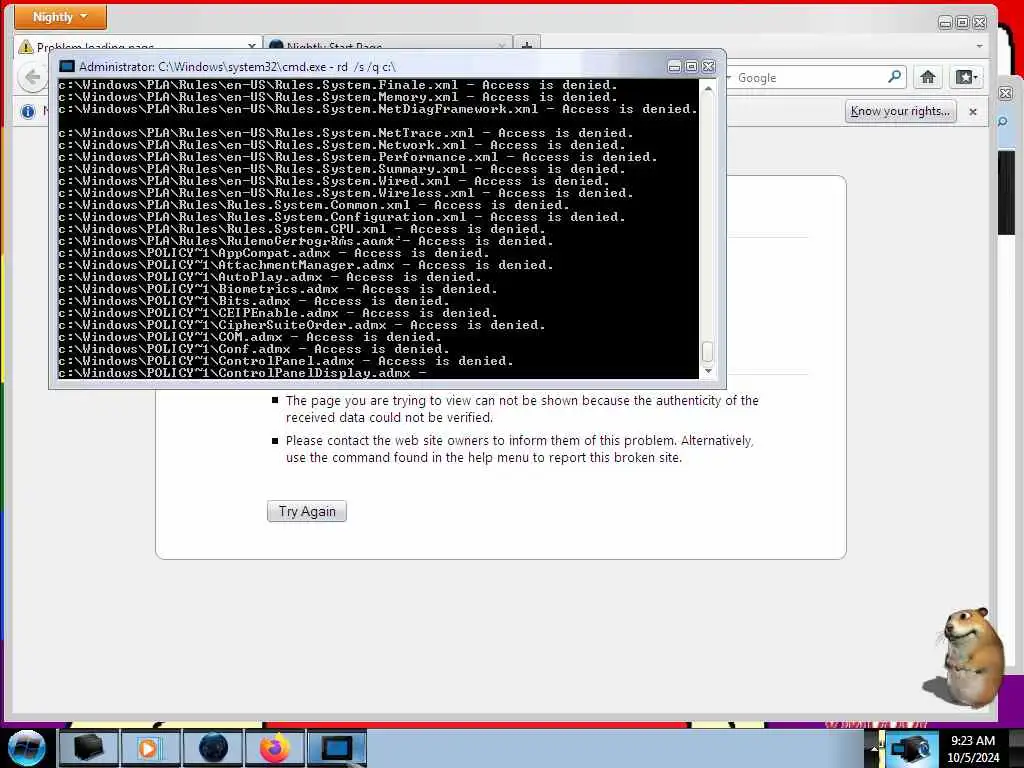Click the line with Bits.admx
This screenshot has height=768, width=1024.
coord(253,301)
